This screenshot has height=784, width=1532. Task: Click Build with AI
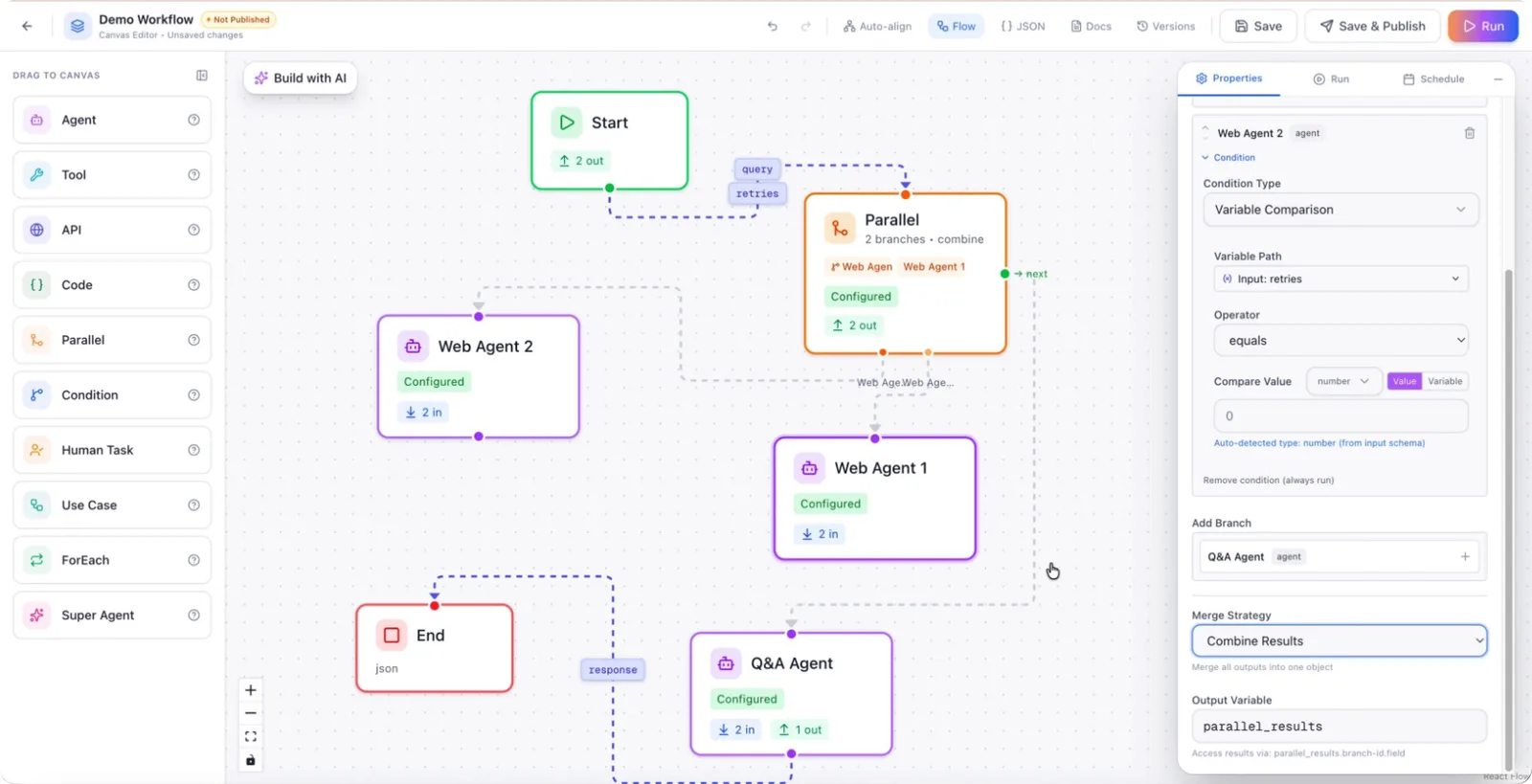[301, 78]
